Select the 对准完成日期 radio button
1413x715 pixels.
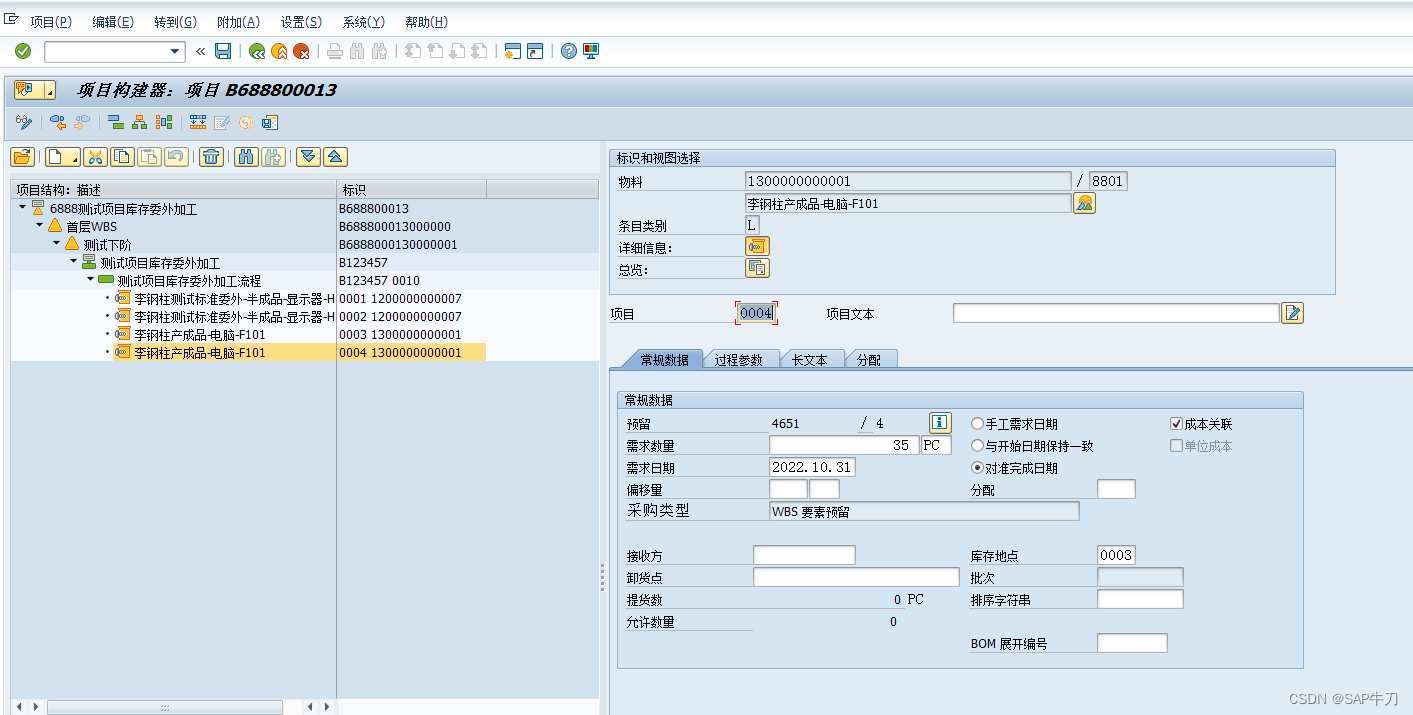click(x=978, y=468)
